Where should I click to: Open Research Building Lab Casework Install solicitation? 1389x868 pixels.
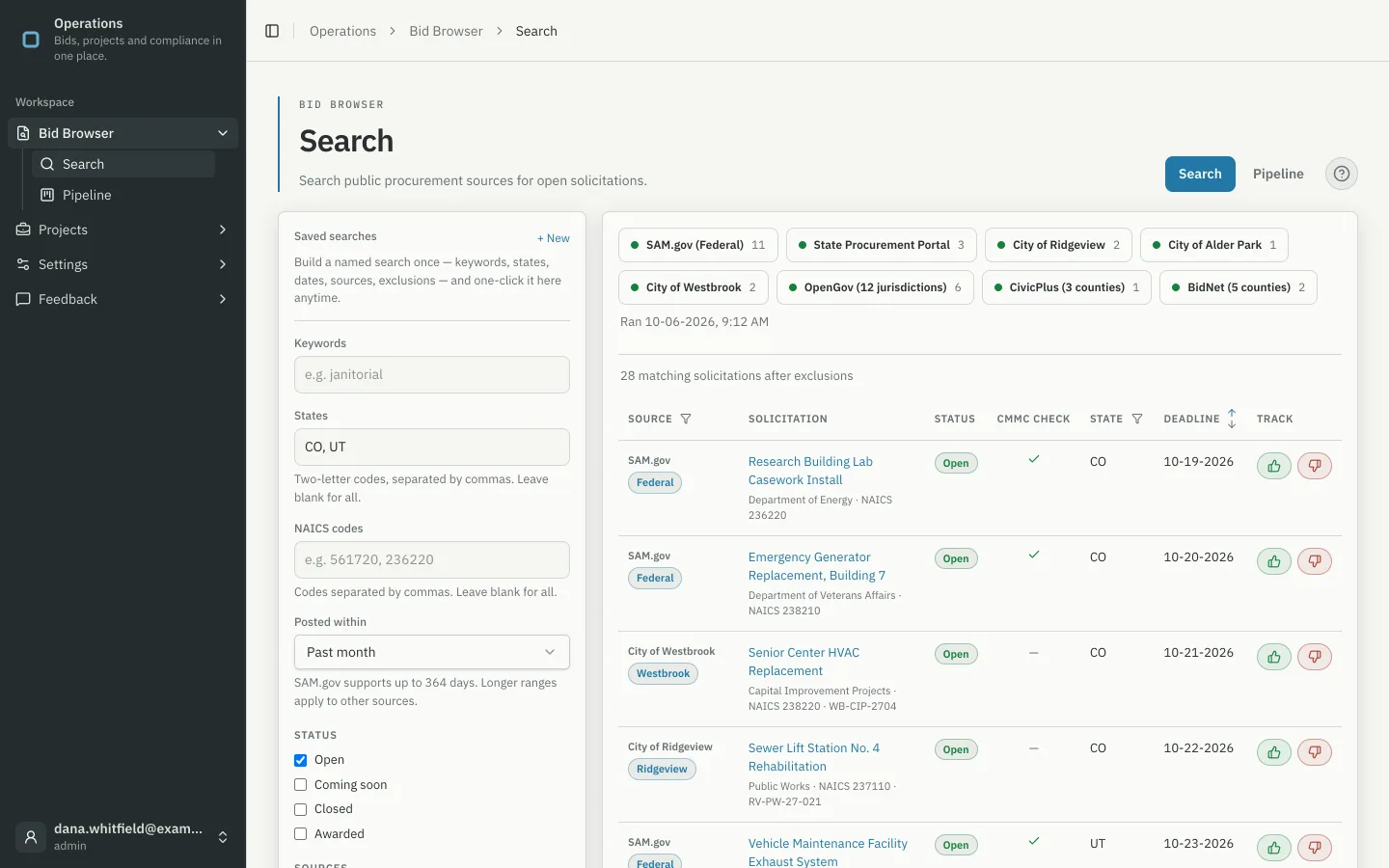click(x=810, y=471)
